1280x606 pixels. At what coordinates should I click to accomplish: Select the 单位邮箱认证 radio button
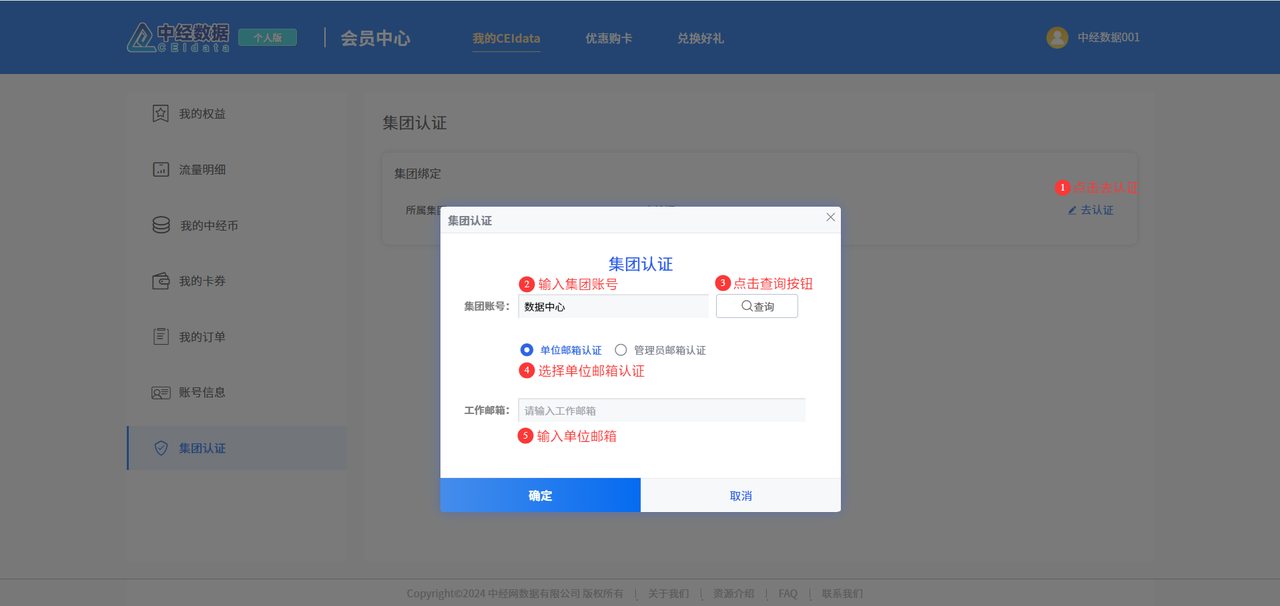[x=527, y=350]
